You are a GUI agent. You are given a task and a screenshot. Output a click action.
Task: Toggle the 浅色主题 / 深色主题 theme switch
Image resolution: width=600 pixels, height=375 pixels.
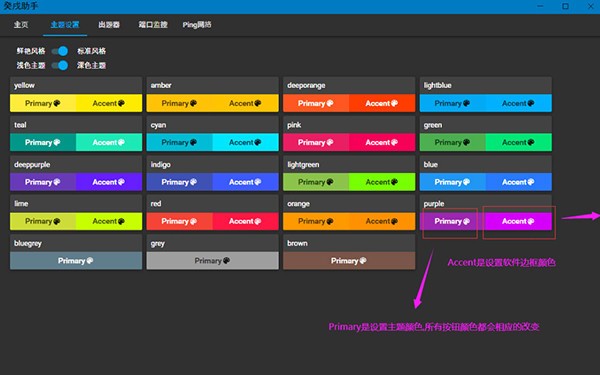(60, 65)
